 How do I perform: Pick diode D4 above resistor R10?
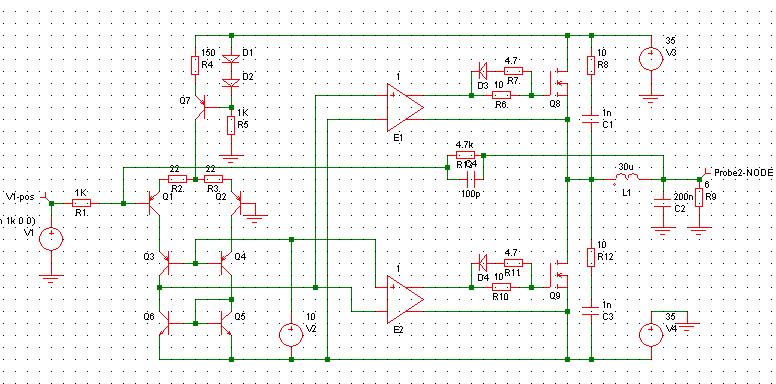[484, 263]
